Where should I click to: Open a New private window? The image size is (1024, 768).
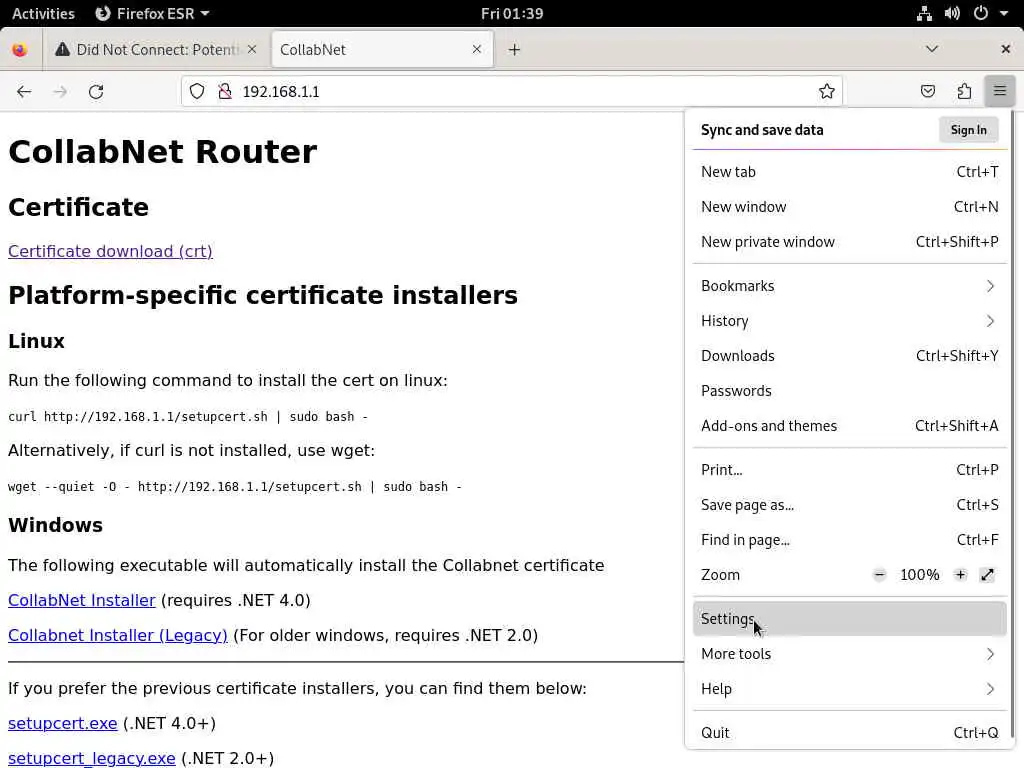[849, 242]
